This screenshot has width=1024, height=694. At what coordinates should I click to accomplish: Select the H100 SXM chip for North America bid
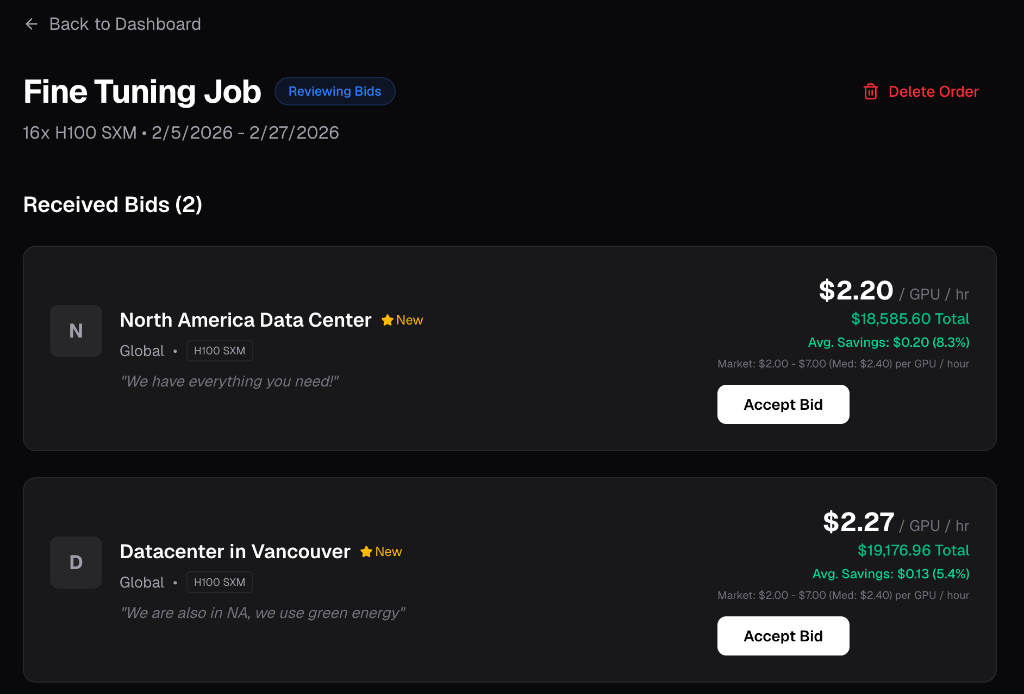pos(219,351)
